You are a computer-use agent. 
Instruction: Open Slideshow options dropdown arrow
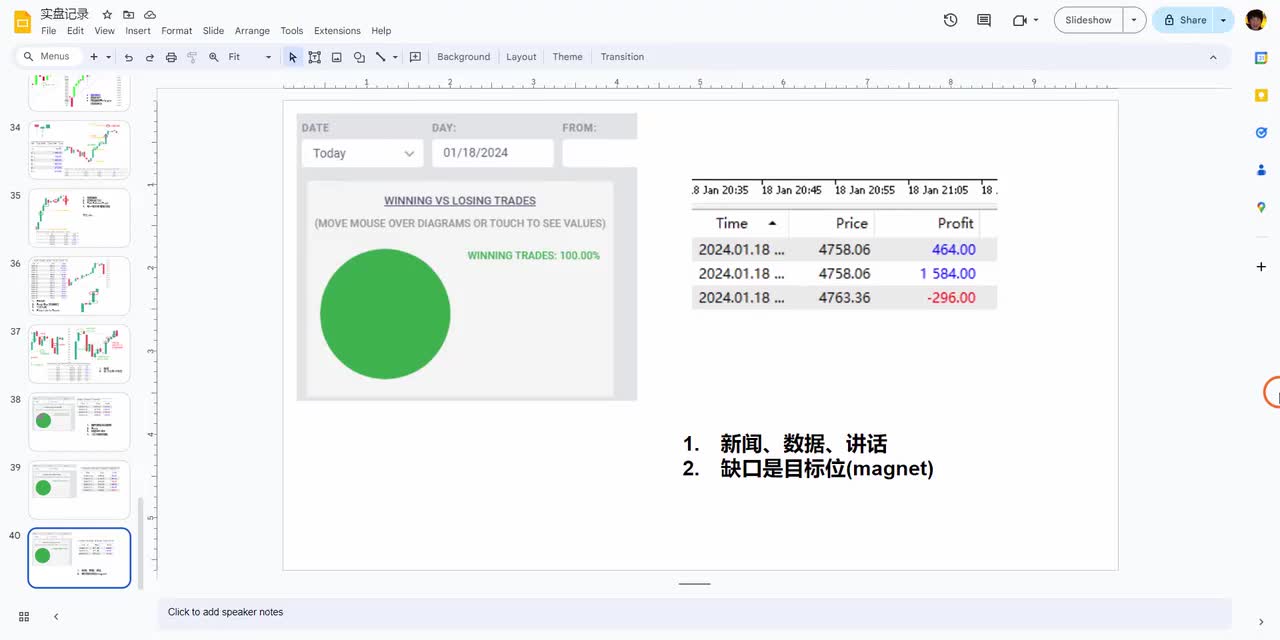coord(1134,20)
